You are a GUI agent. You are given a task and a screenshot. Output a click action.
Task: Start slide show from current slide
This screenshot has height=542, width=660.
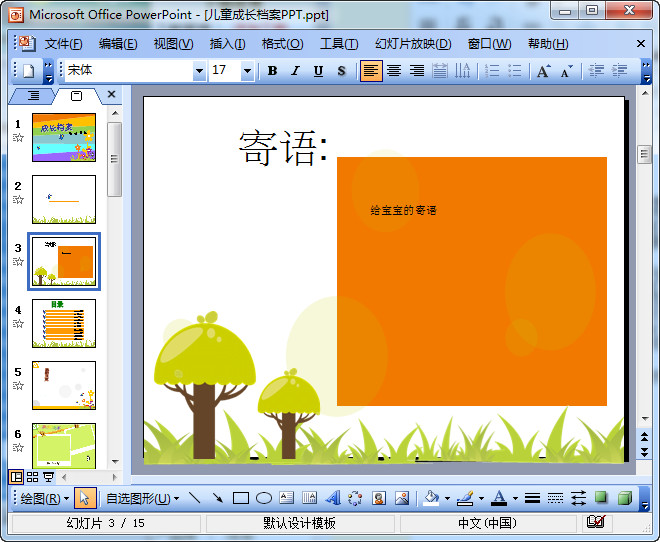click(48, 477)
